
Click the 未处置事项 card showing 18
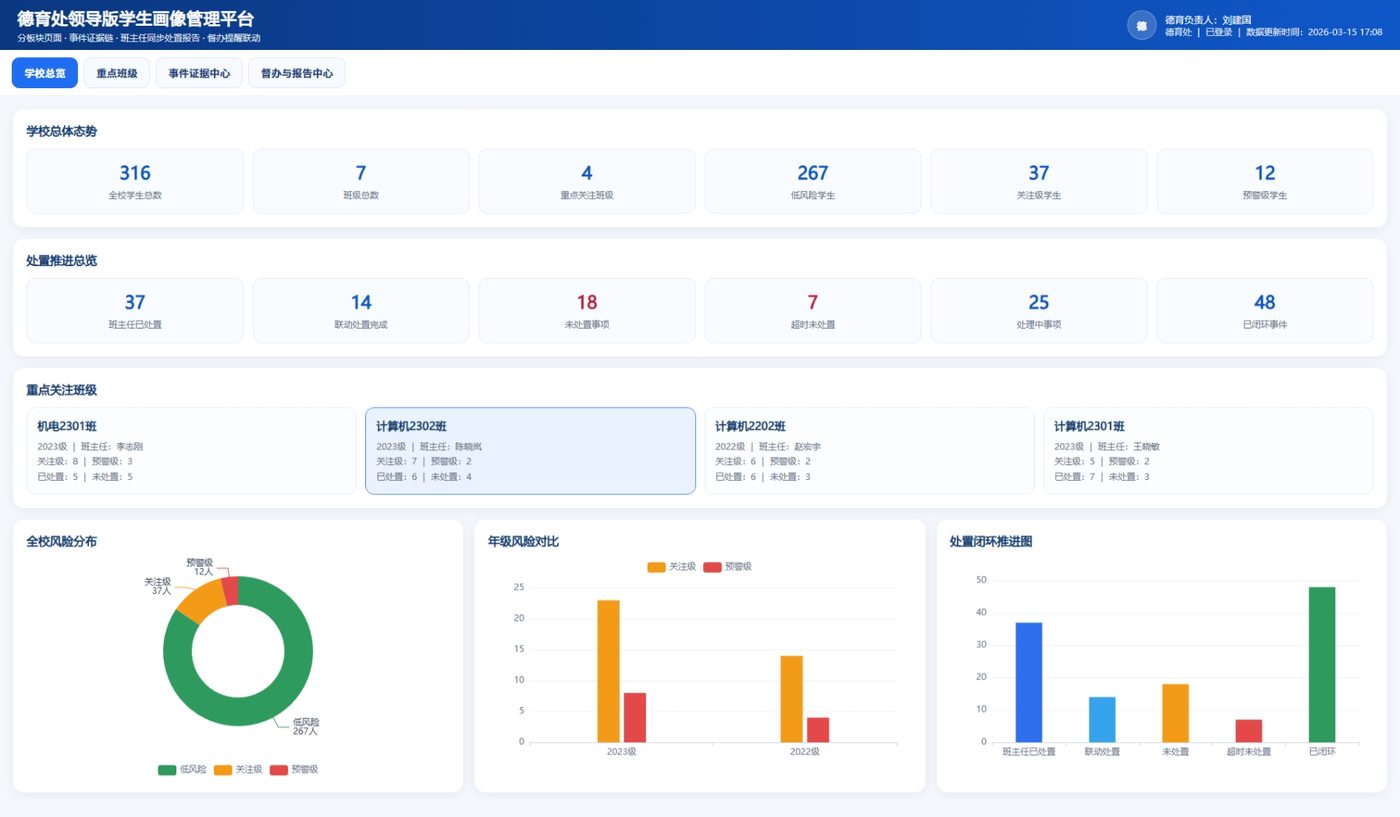click(x=587, y=311)
